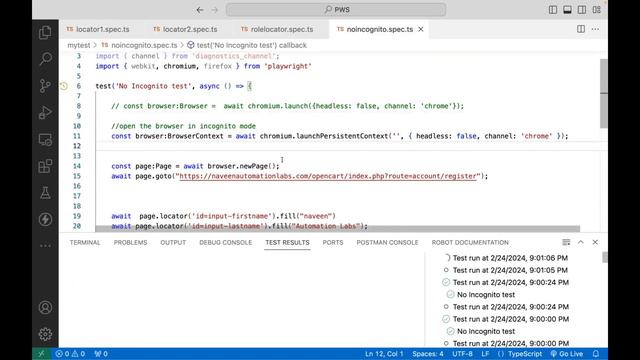Click the noincognito.spec.ts breadcrumb
640x360 pixels.
point(139,45)
